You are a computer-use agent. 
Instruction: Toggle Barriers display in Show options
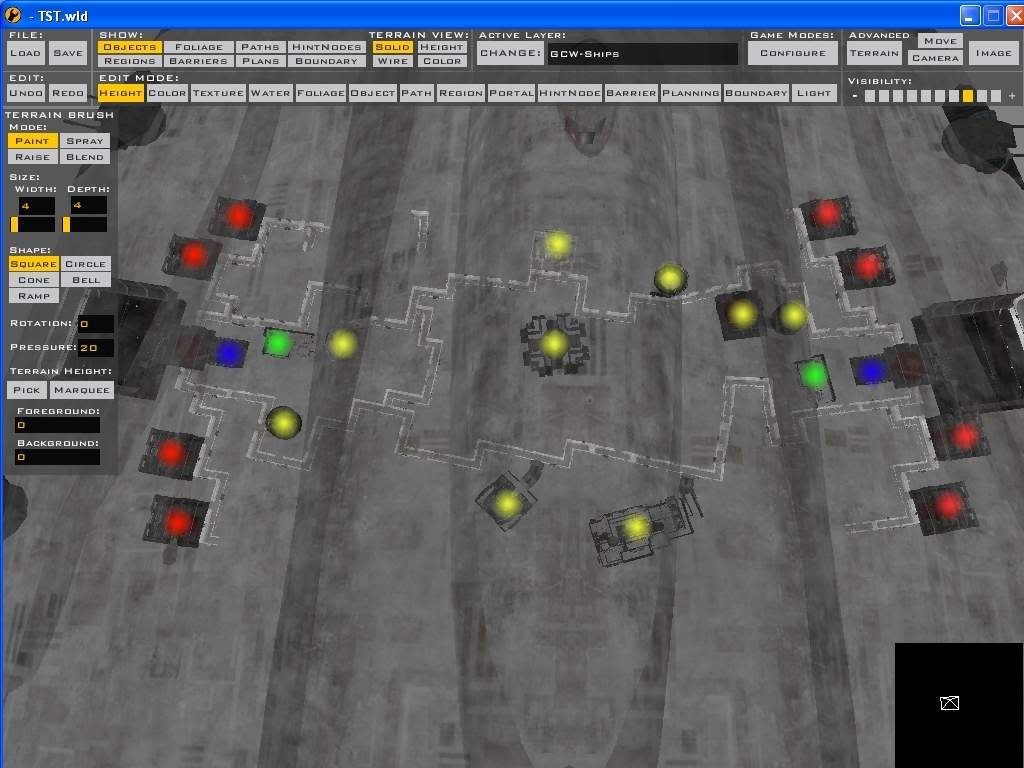[199, 61]
